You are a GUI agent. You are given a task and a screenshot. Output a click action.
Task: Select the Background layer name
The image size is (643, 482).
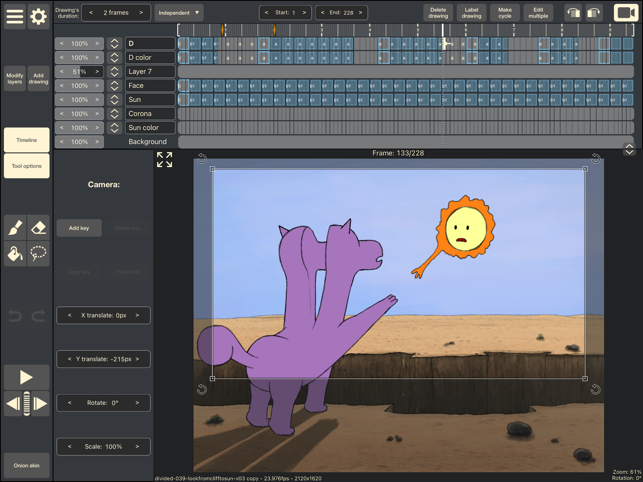(x=148, y=142)
